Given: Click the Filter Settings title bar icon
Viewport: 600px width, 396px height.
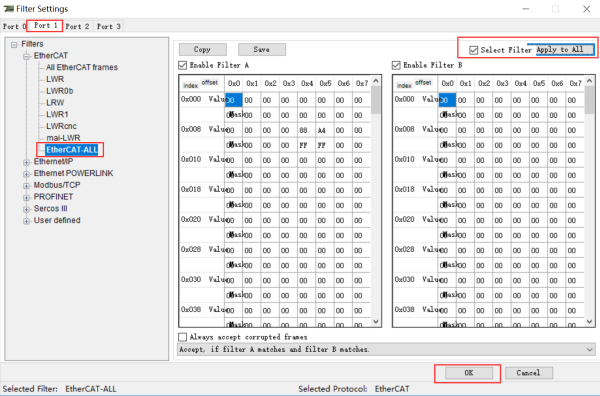Looking at the screenshot, I should pos(8,8).
